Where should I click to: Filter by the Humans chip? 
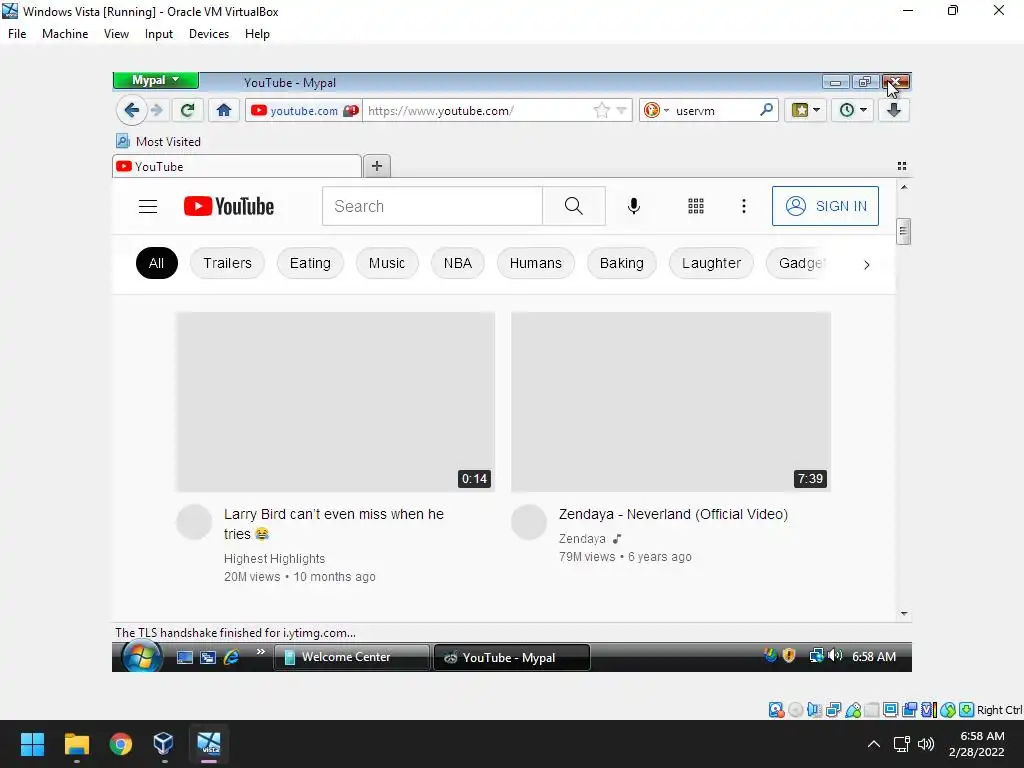(536, 263)
